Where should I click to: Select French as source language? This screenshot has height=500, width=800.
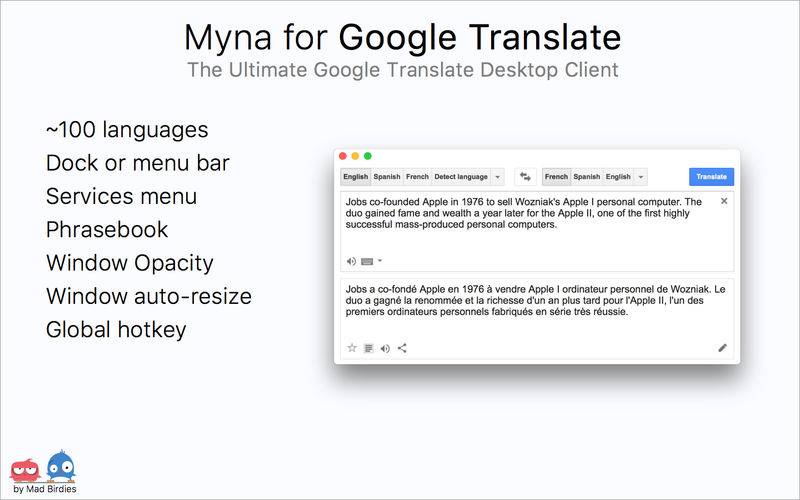click(x=417, y=177)
